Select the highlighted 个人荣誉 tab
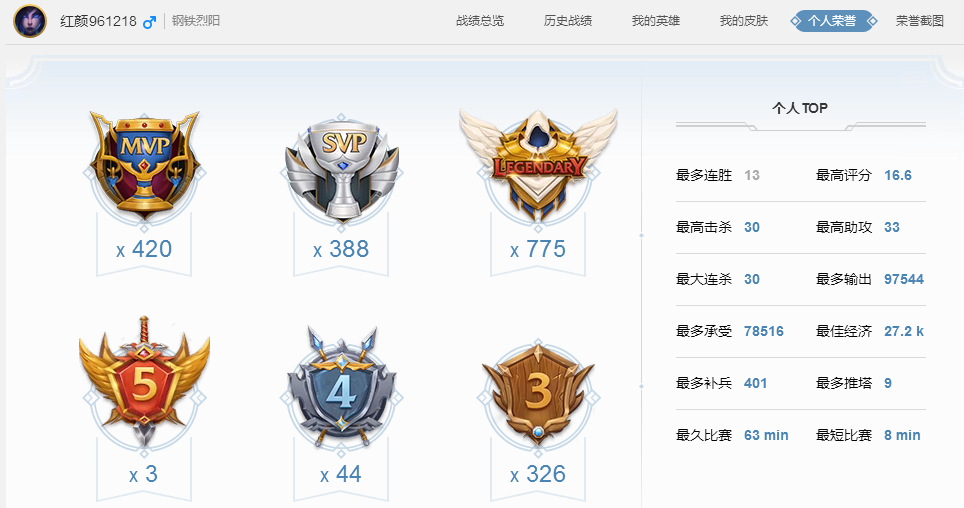 pyautogui.click(x=832, y=21)
